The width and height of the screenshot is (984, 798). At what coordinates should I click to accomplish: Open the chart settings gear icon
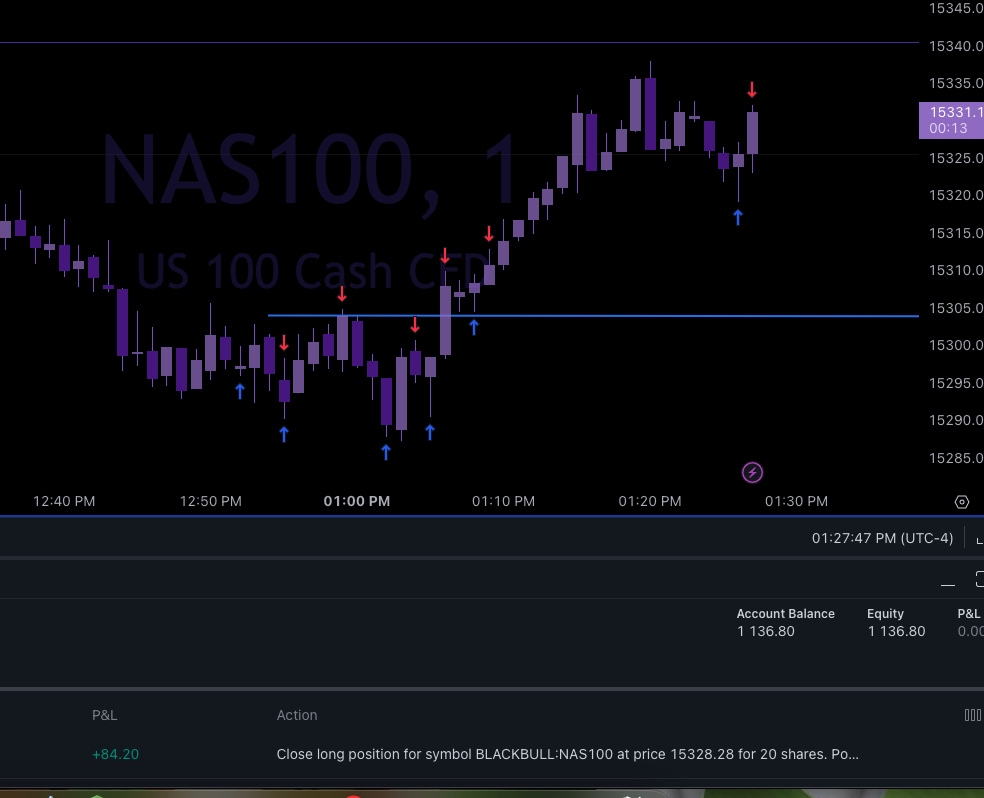click(961, 501)
